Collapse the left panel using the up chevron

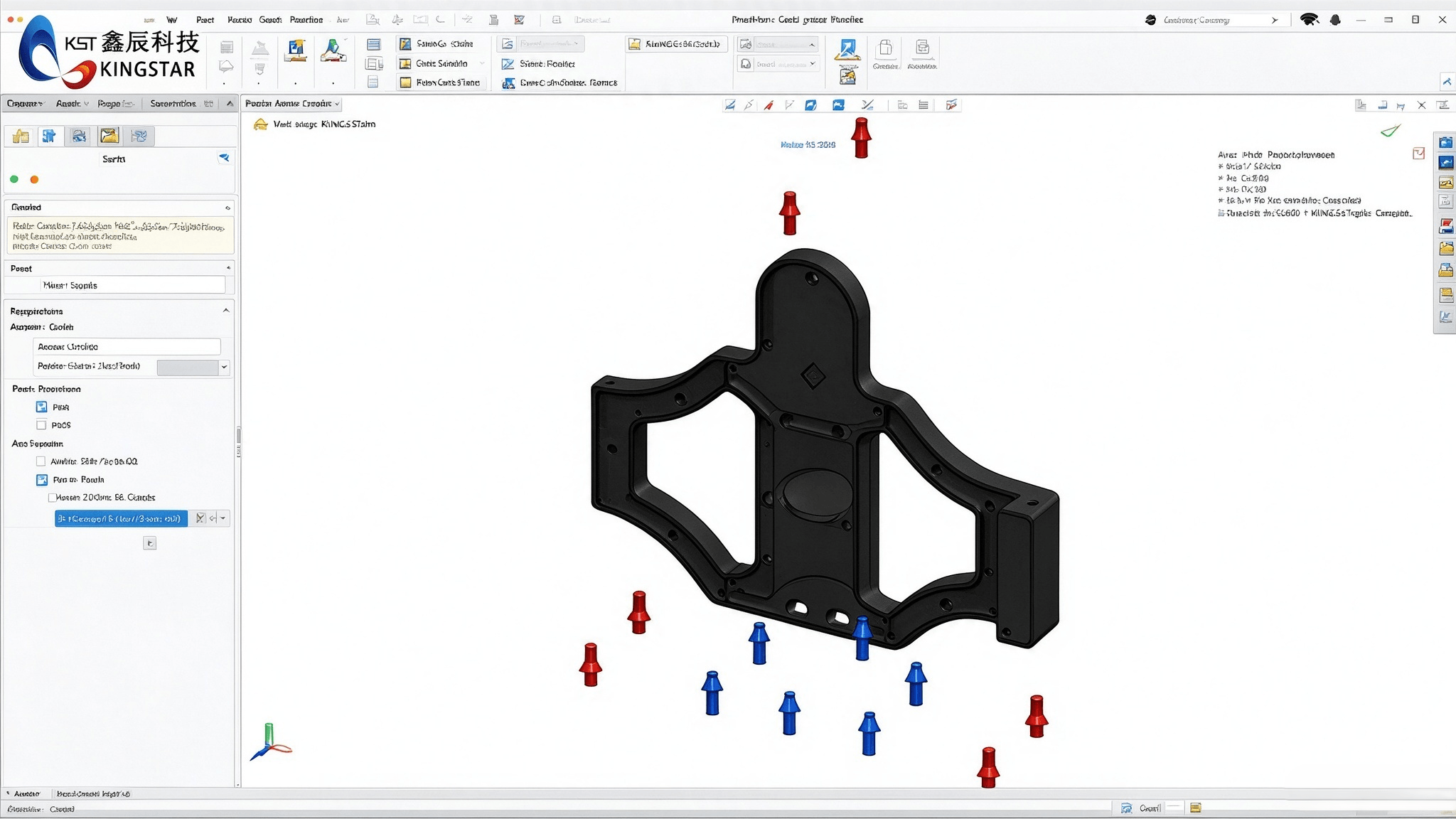230,104
